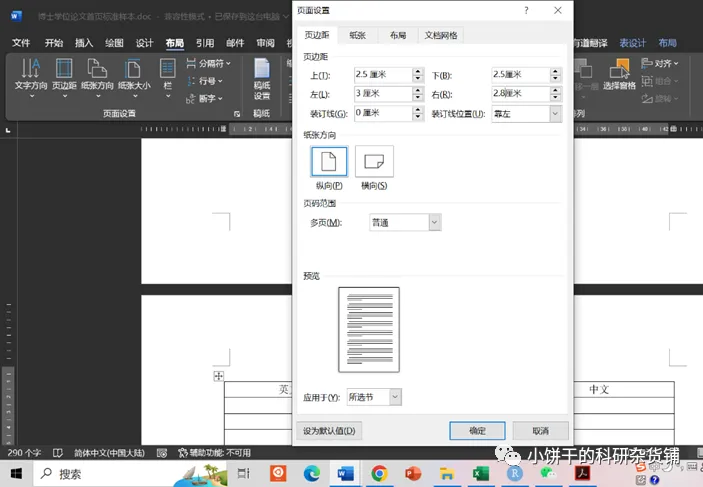The width and height of the screenshot is (703, 487).
Task: Open the 装订线位置 gutter position dropdown
Action: [x=555, y=114]
